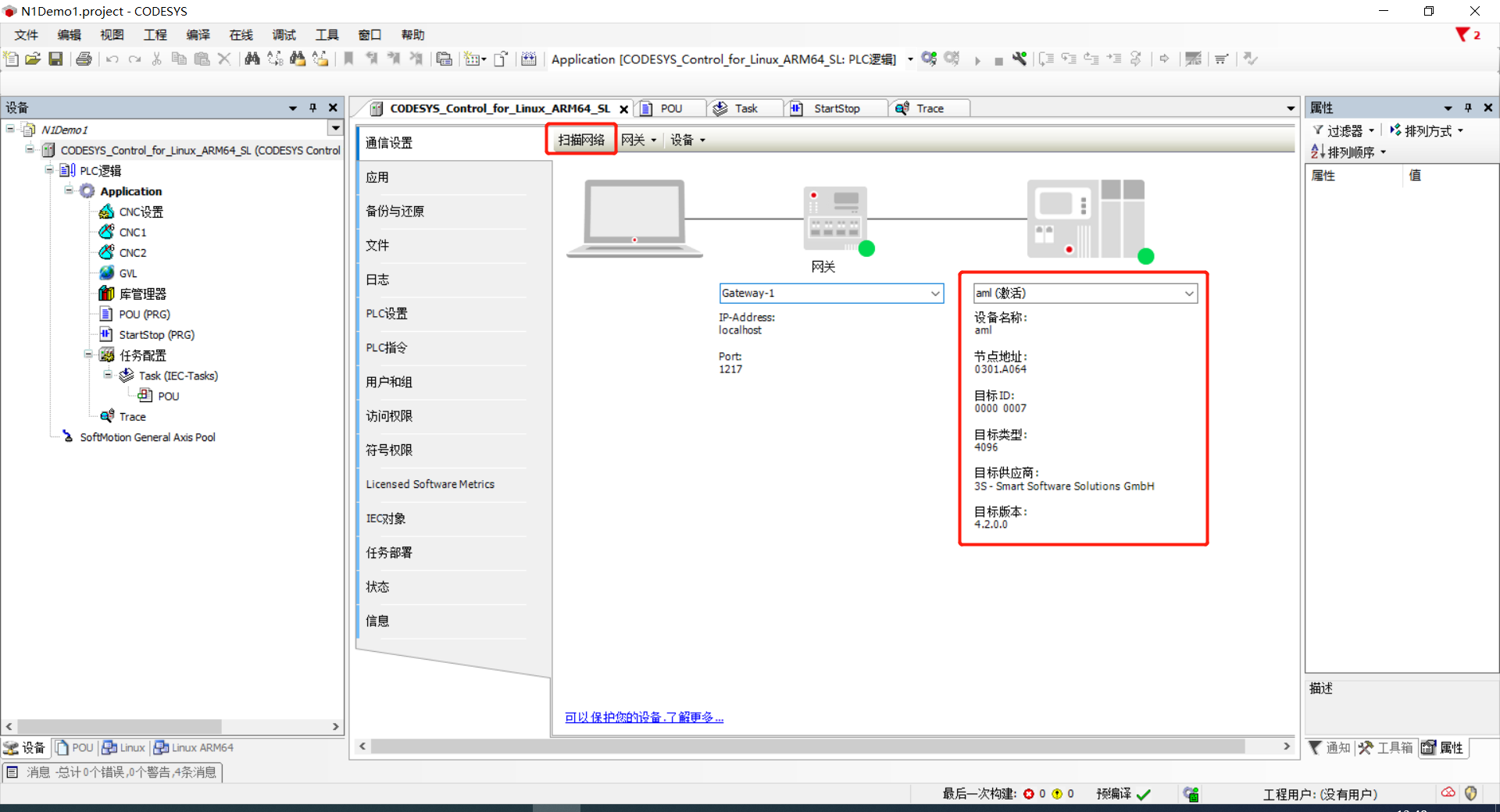
Task: Open the Gateway-1 dropdown
Action: coord(935,293)
